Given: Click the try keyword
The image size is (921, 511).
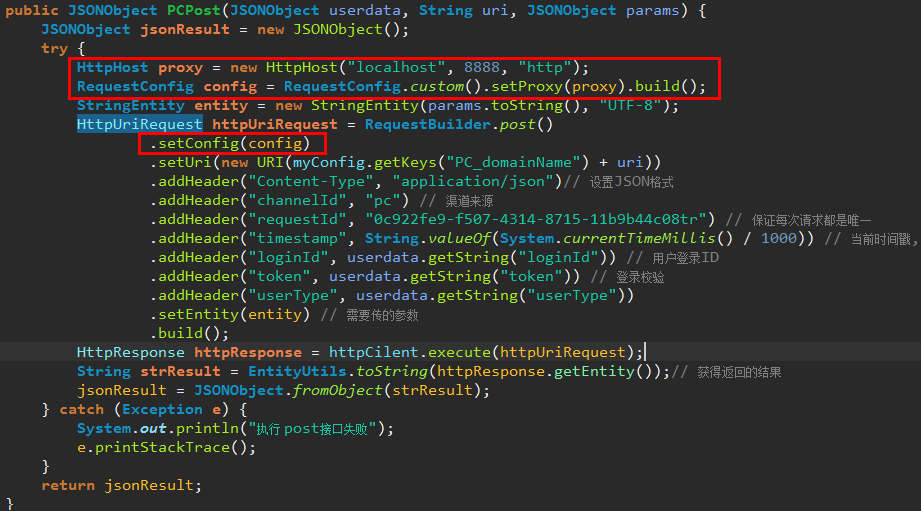Looking at the screenshot, I should tap(55, 49).
